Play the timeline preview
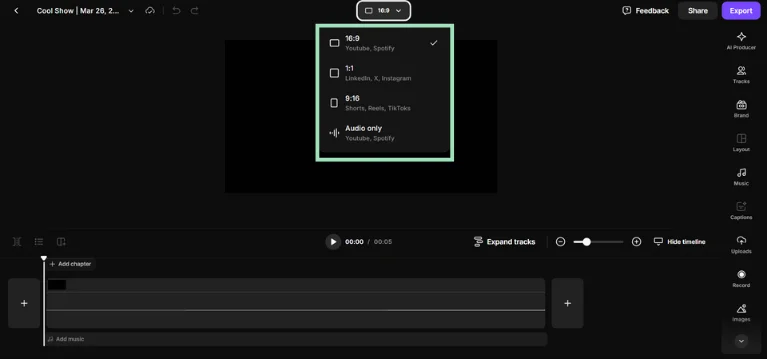Viewport: 767px width, 360px height. (333, 242)
